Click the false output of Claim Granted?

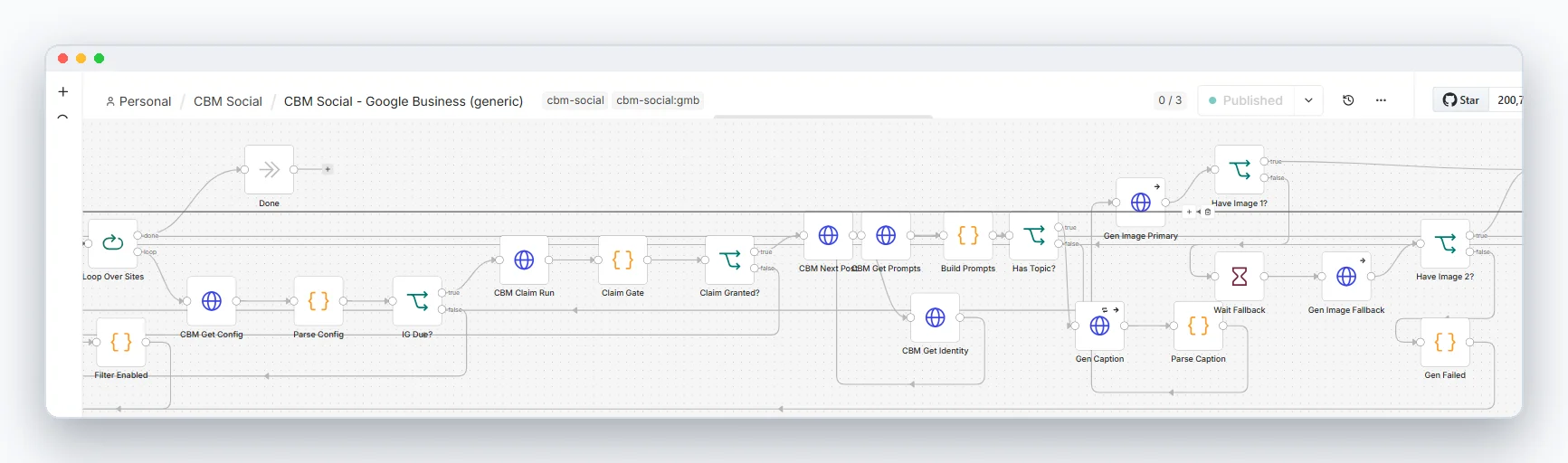pyautogui.click(x=755, y=268)
